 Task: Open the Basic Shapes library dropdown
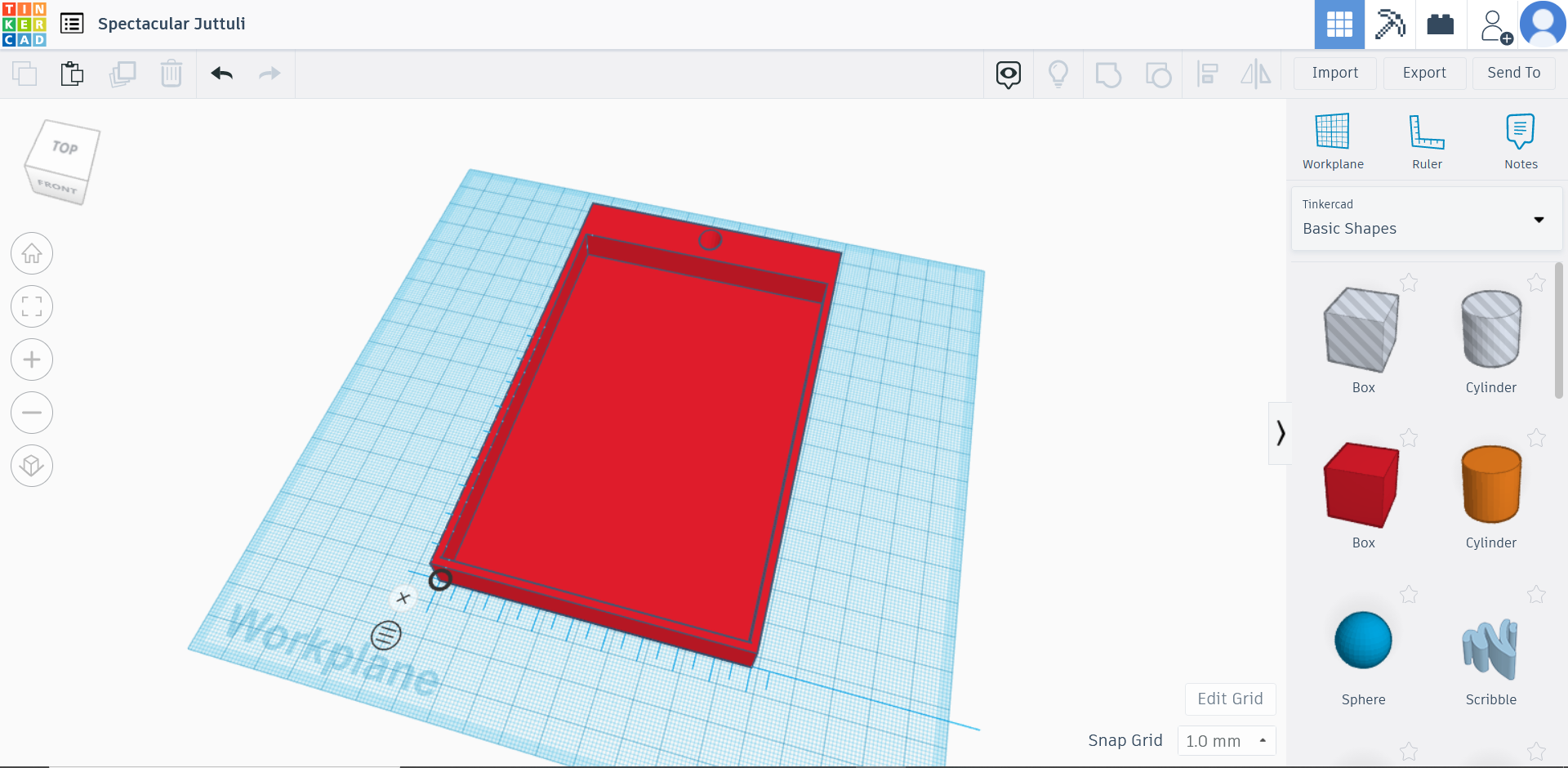tap(1427, 219)
